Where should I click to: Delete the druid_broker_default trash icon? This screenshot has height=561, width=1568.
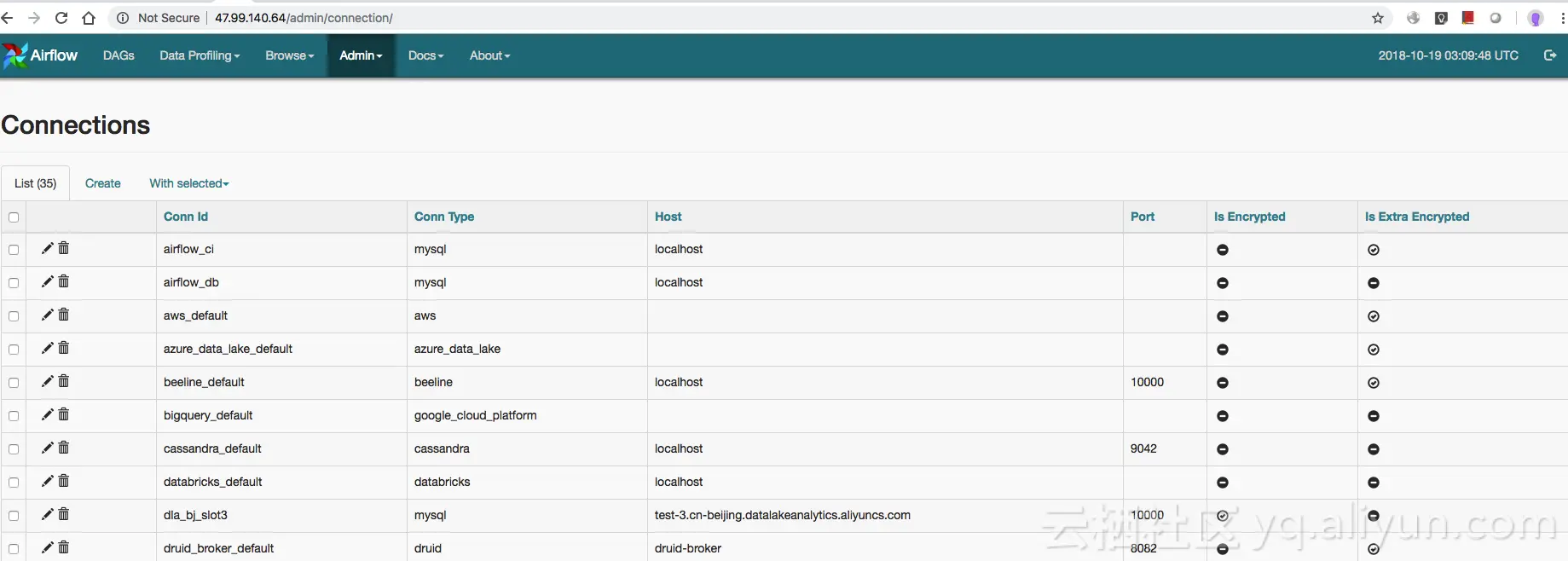pyautogui.click(x=64, y=547)
